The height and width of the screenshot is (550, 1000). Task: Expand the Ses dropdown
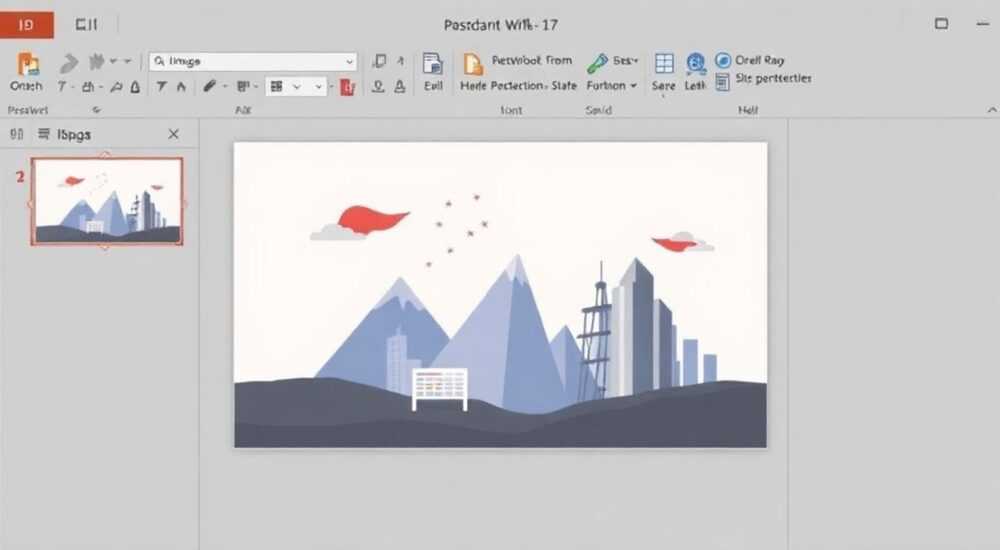coord(635,61)
